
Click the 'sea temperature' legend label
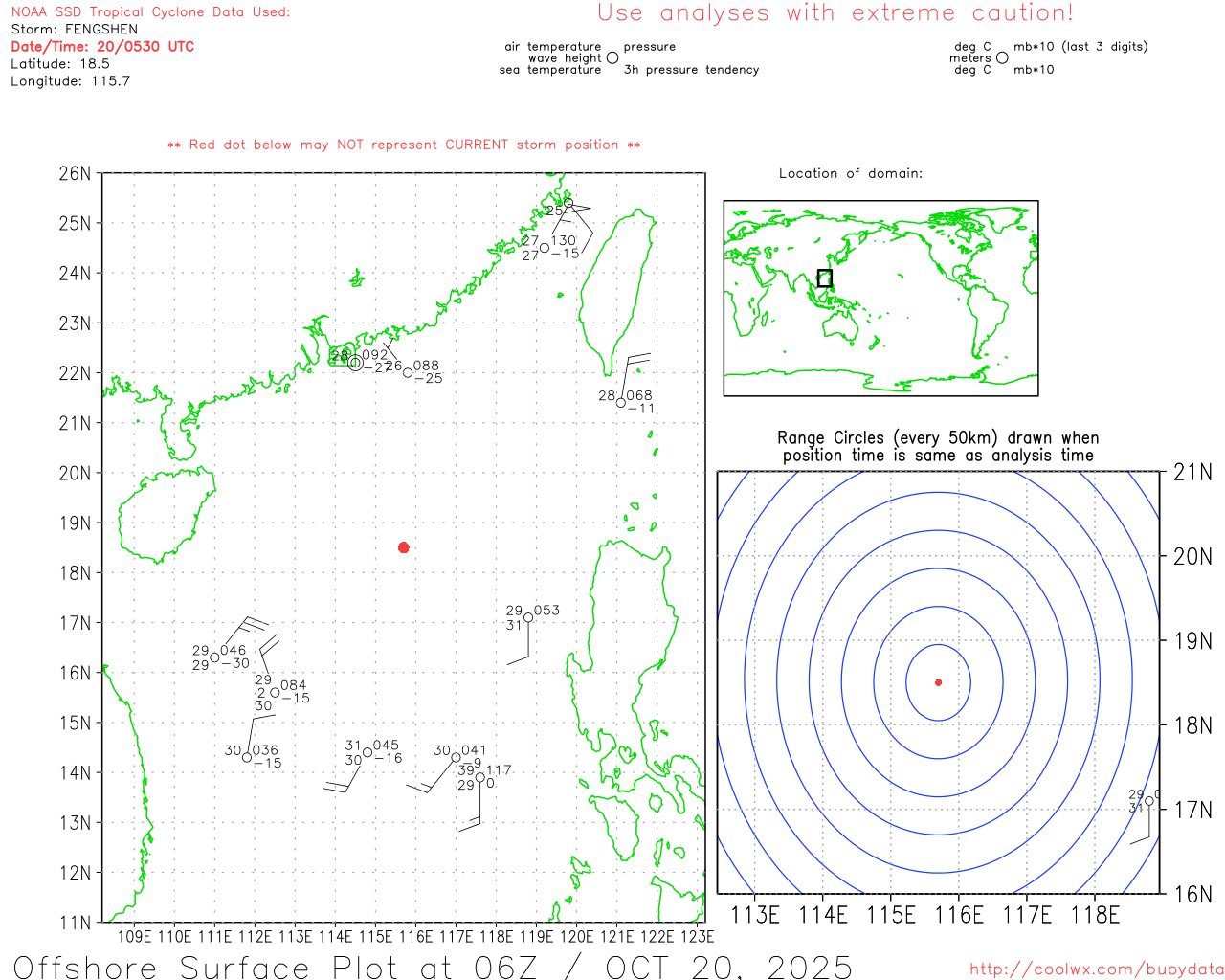coord(550,69)
